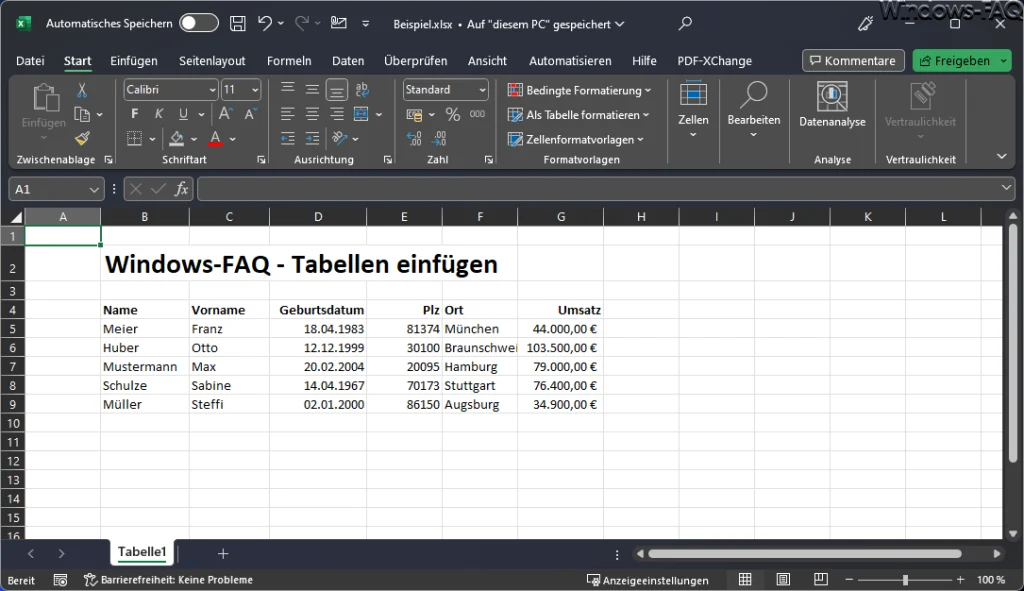Open the Bearbeiten dropdown
Image resolution: width=1024 pixels, height=591 pixels.
click(754, 110)
